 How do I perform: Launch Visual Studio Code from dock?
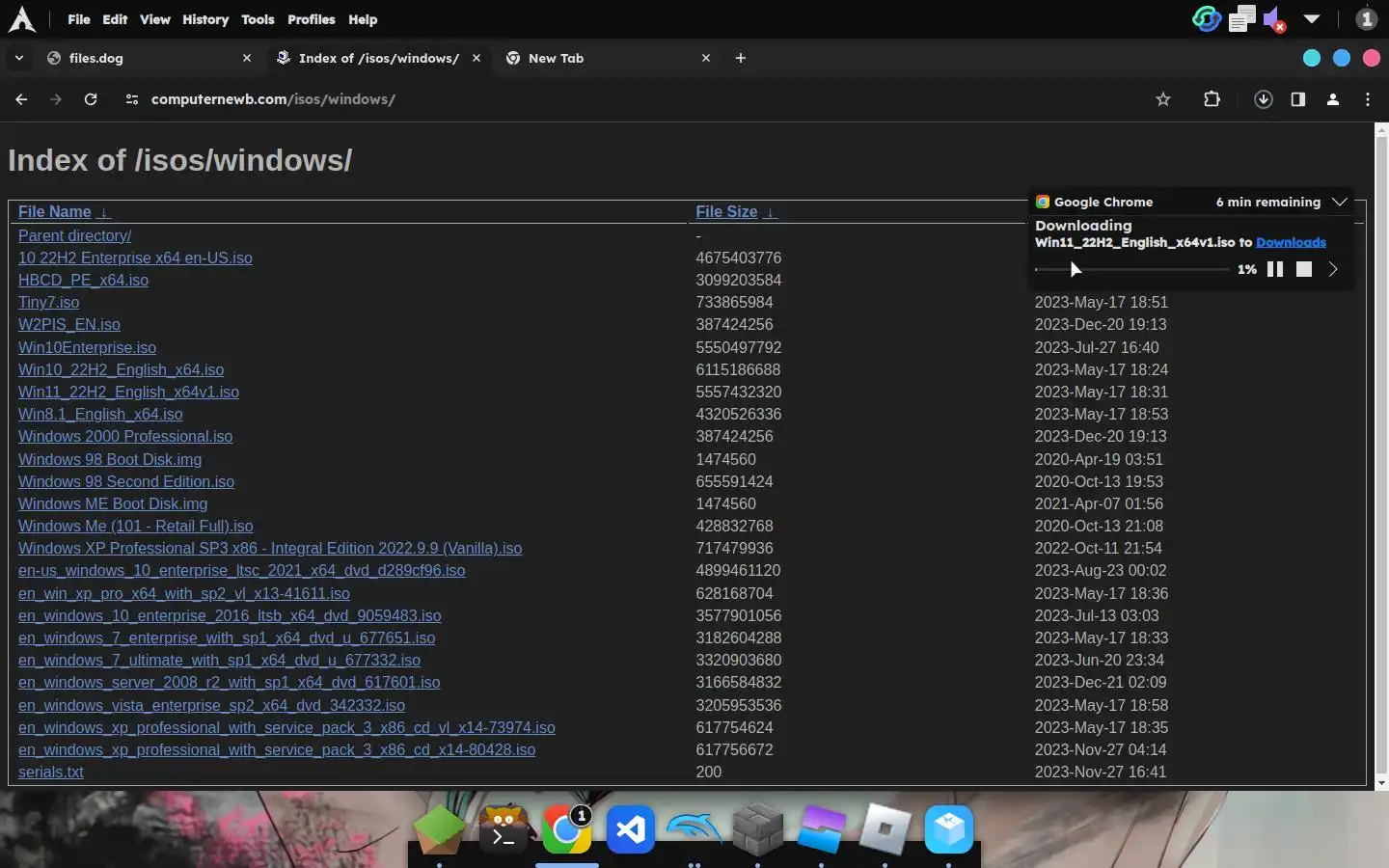pos(631,829)
